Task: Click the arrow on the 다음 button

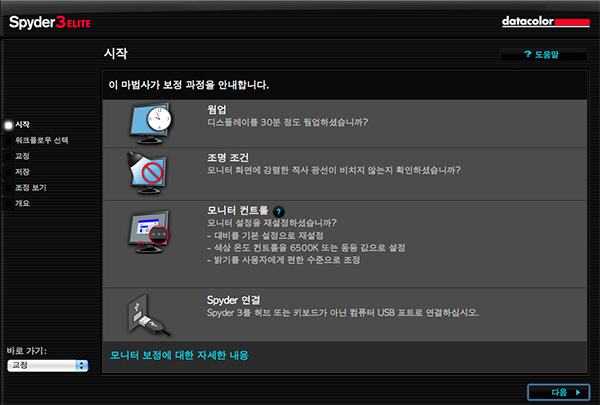Action: tap(578, 392)
